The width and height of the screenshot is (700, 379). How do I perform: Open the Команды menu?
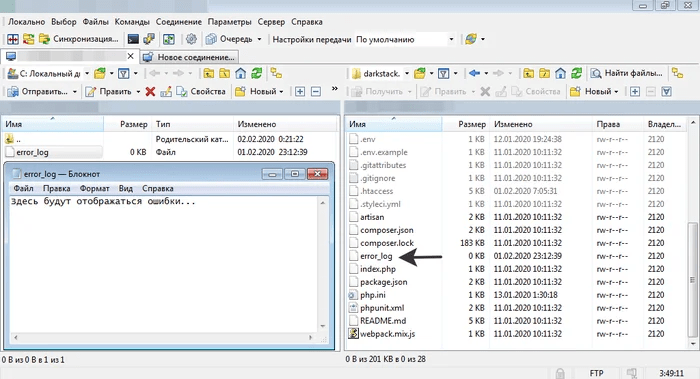(132, 21)
